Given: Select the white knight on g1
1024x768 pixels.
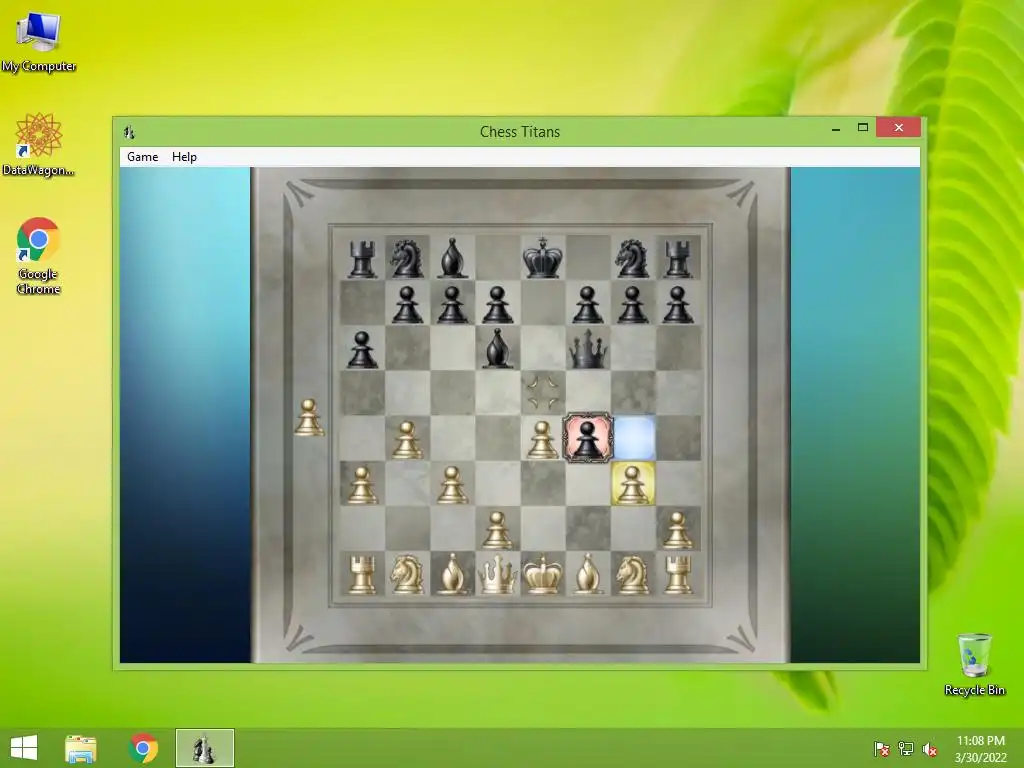Looking at the screenshot, I should point(633,574).
